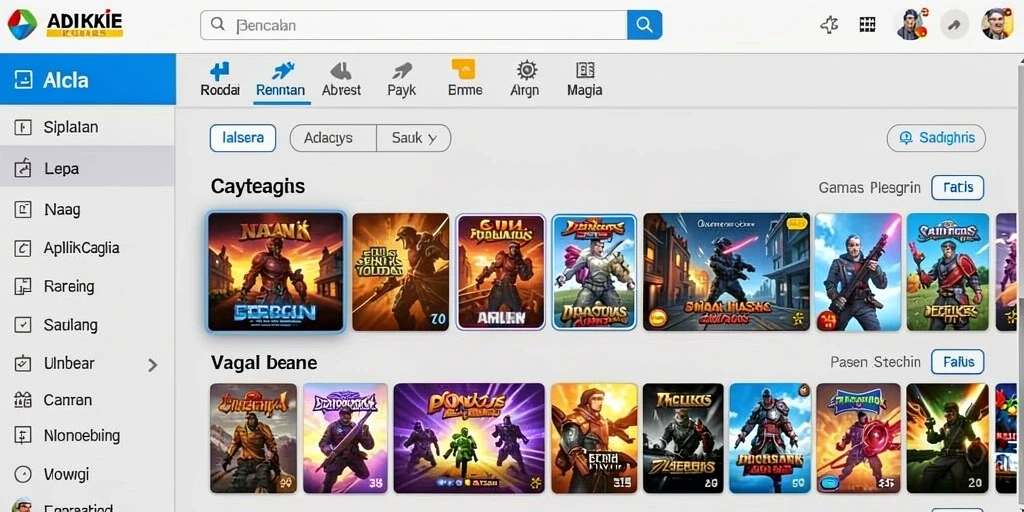Click the Naag sidebar icon
1024x512 pixels.
(x=23, y=210)
